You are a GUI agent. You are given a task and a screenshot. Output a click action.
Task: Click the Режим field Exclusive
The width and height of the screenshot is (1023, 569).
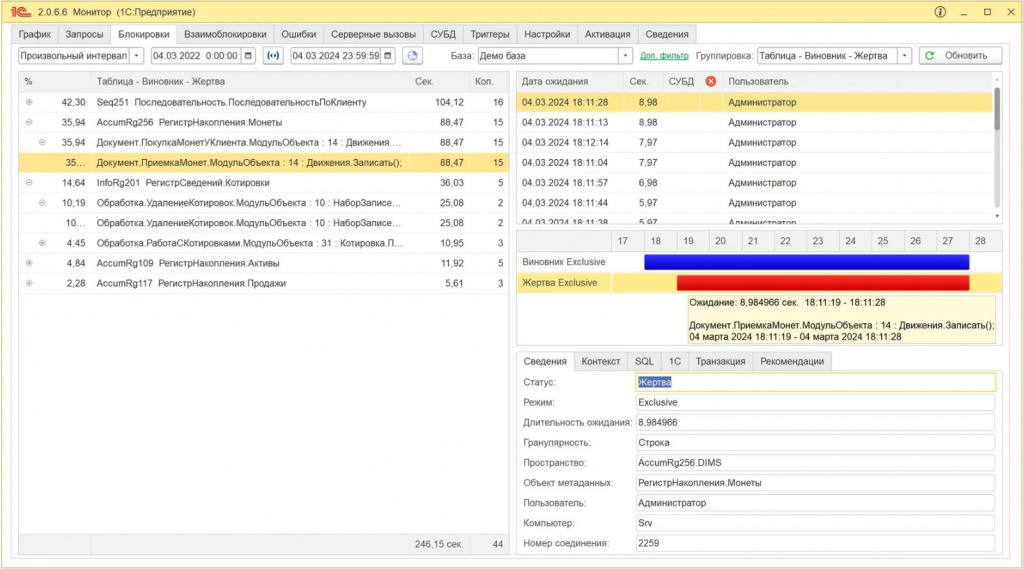point(816,403)
